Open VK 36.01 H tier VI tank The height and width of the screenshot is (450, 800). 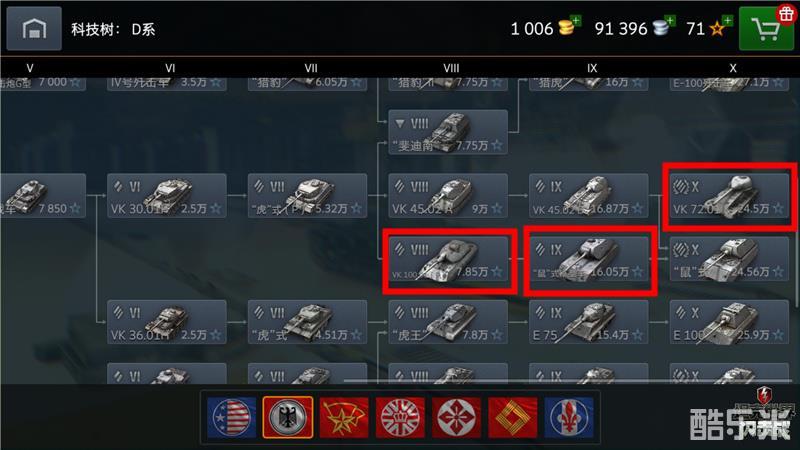point(167,322)
